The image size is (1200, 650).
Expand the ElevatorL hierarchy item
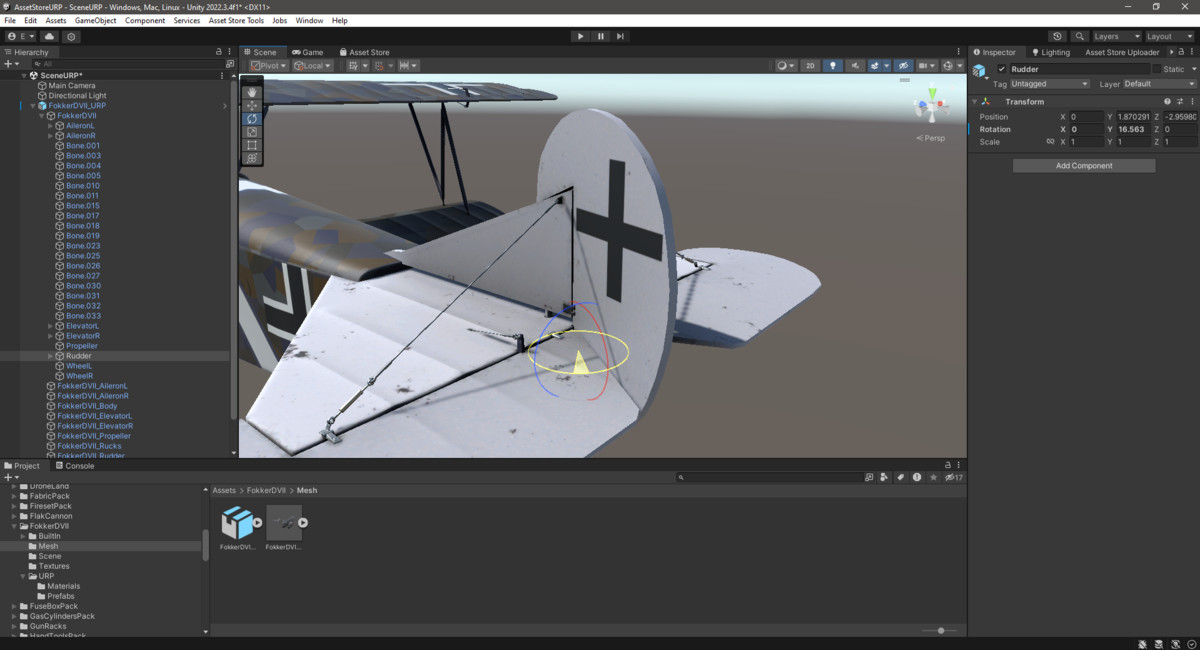(x=48, y=325)
